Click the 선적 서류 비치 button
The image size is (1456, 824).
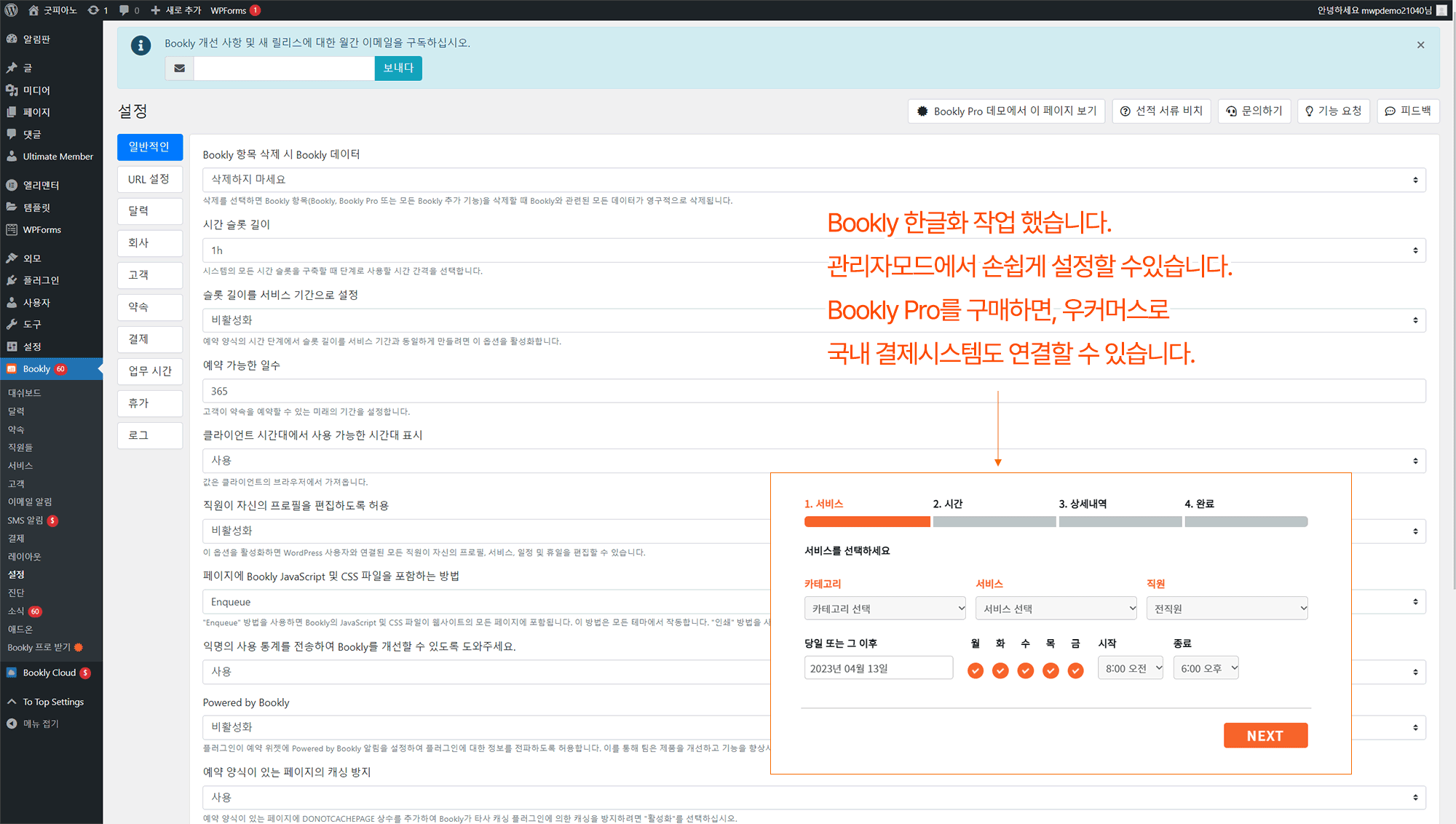[x=1161, y=111]
